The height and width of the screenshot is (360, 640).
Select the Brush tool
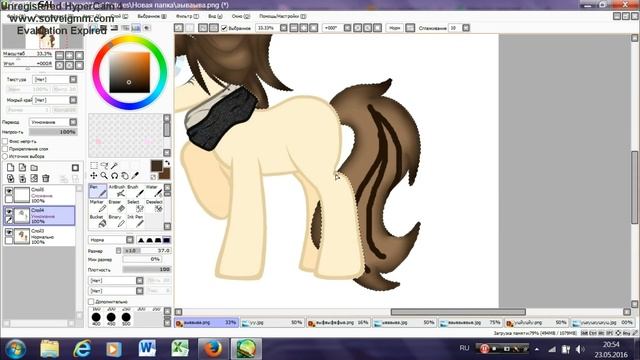(x=135, y=191)
